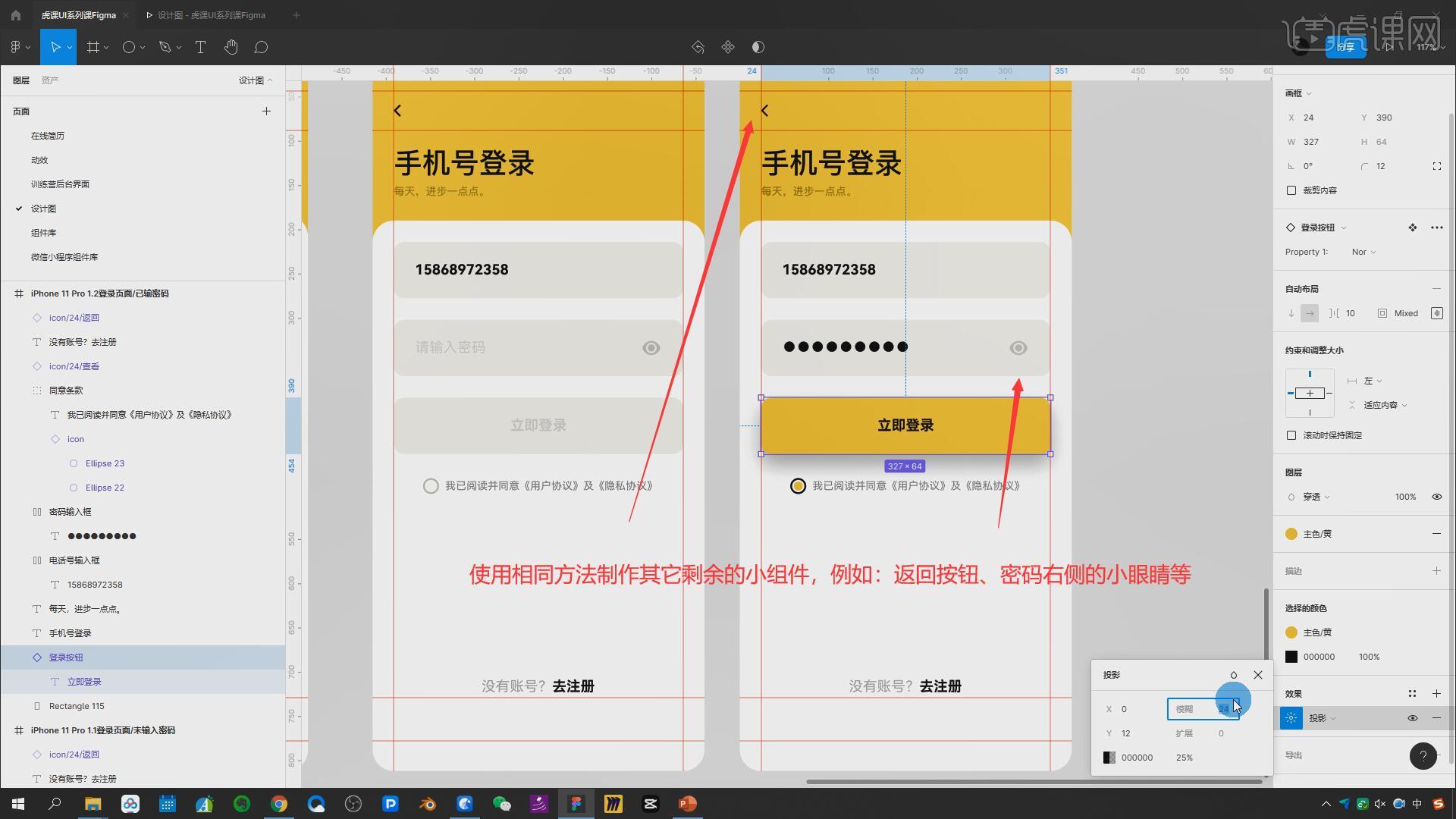
Task: Enable the 滚动时保持固定 (fix when scrolling) checkbox
Action: (1291, 435)
